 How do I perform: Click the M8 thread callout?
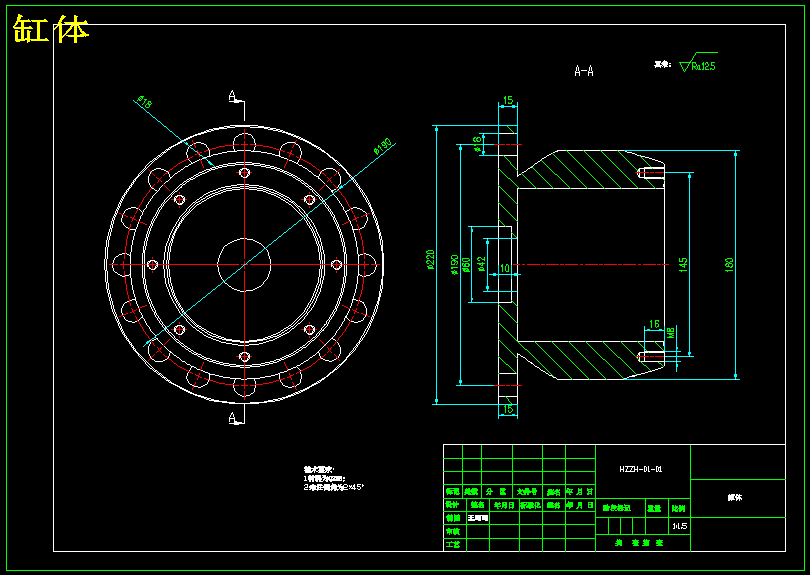[671, 332]
